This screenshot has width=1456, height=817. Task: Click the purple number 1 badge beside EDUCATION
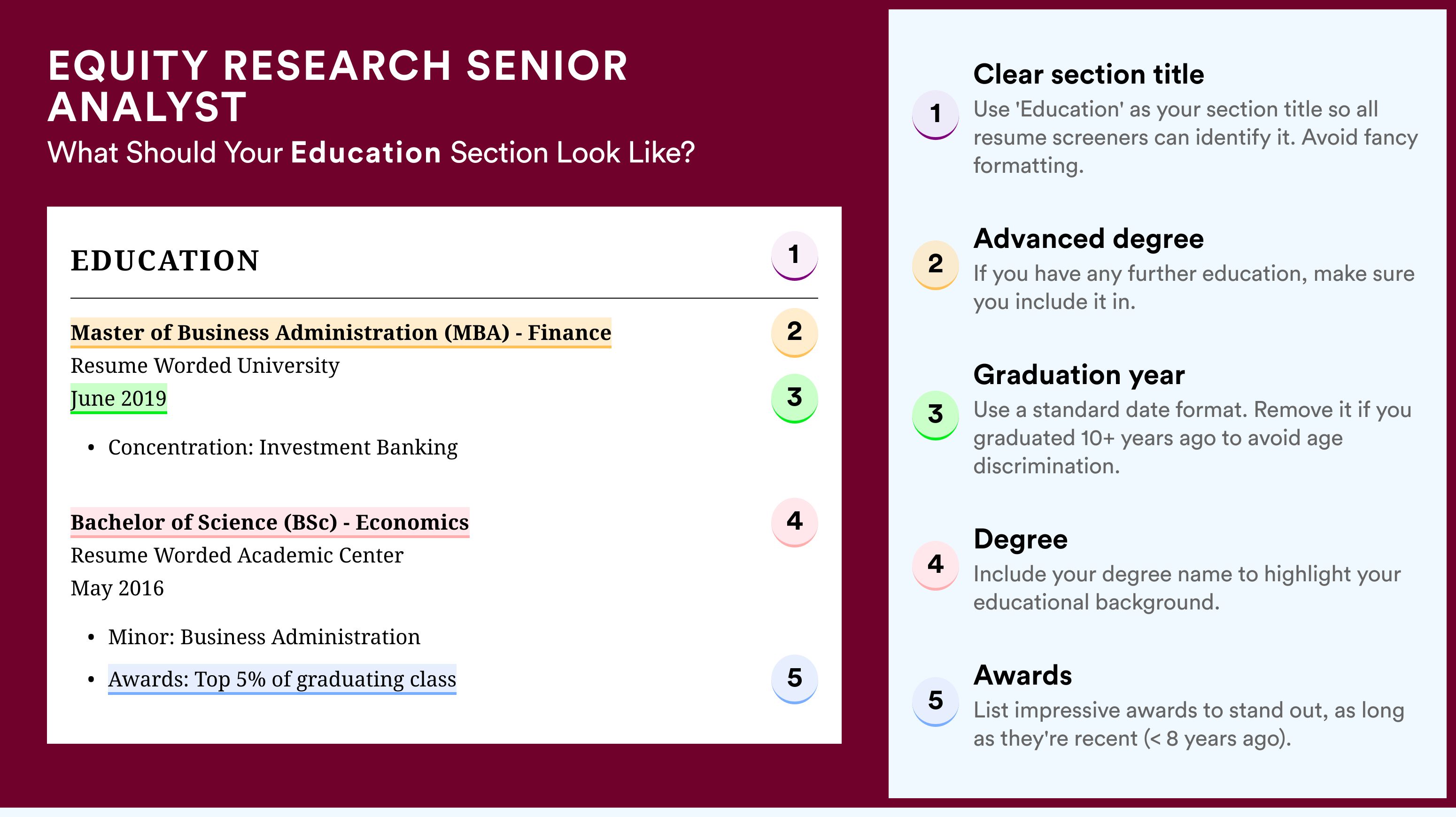[794, 255]
